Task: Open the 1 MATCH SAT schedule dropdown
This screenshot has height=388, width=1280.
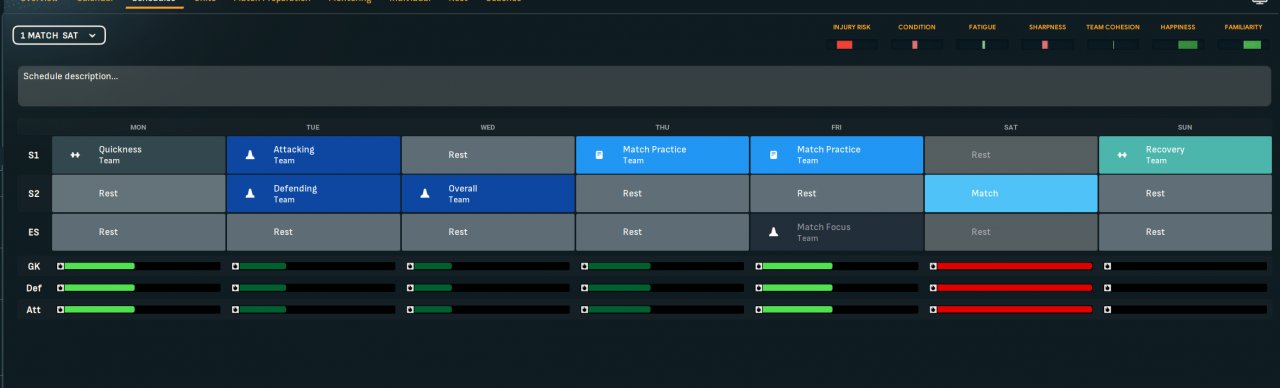Action: (59, 35)
